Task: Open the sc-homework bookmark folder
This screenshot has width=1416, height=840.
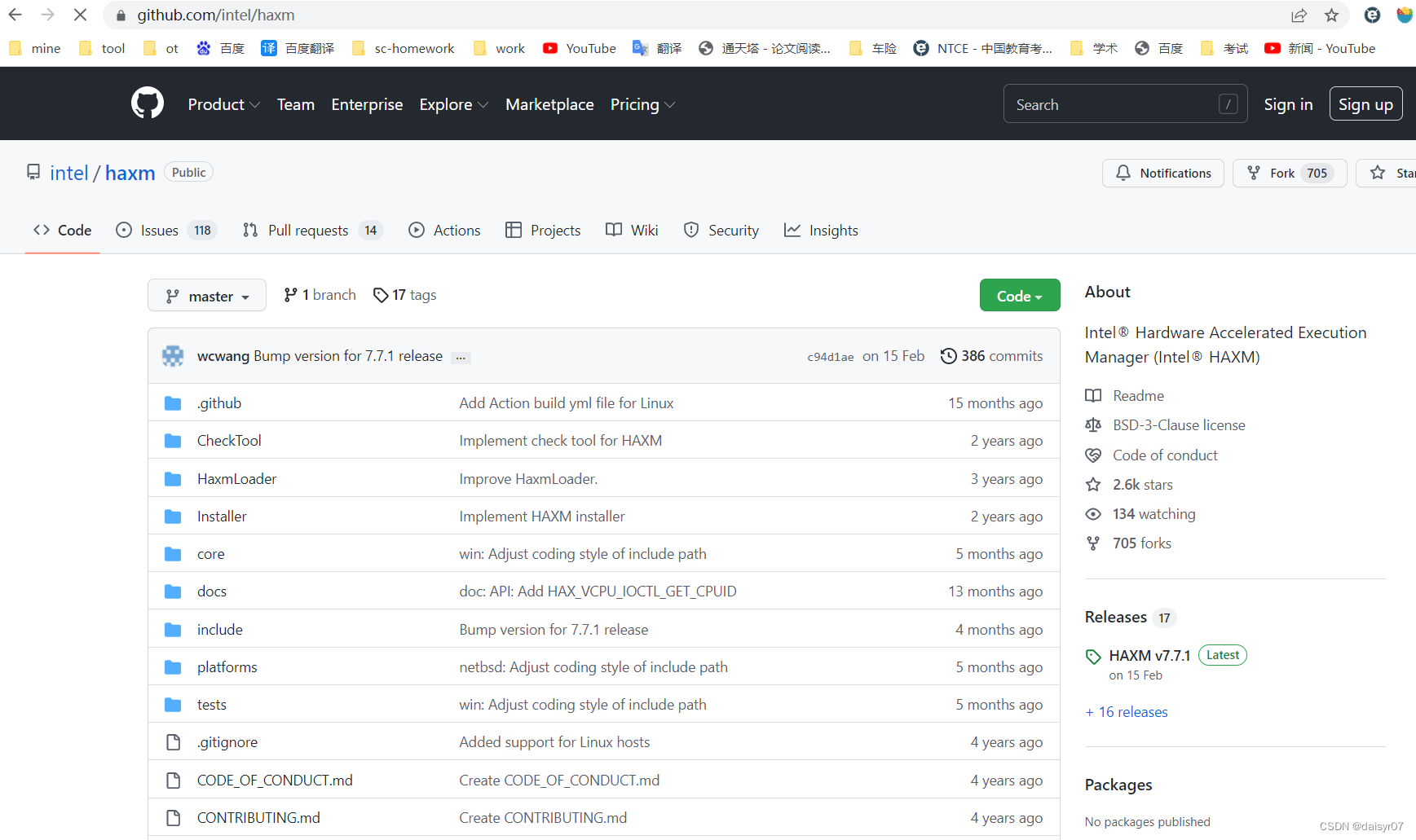Action: tap(403, 48)
